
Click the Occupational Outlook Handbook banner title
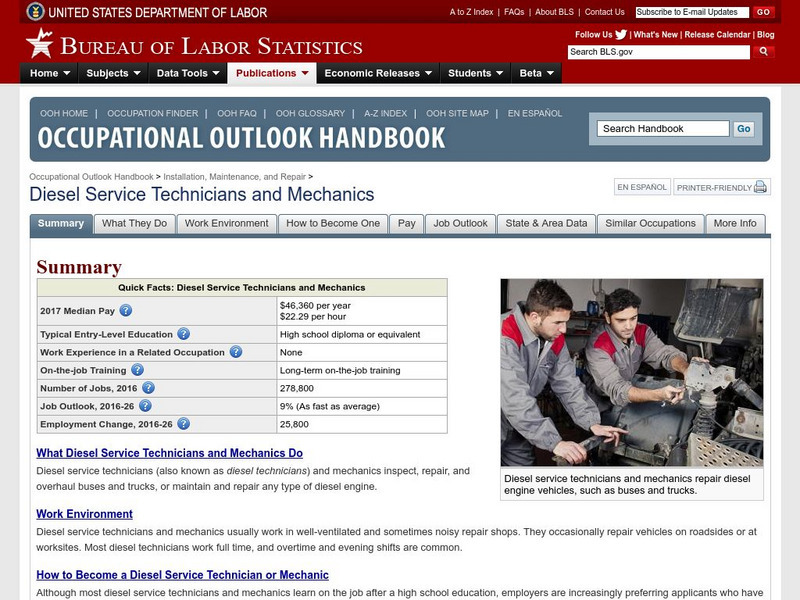pos(241,138)
